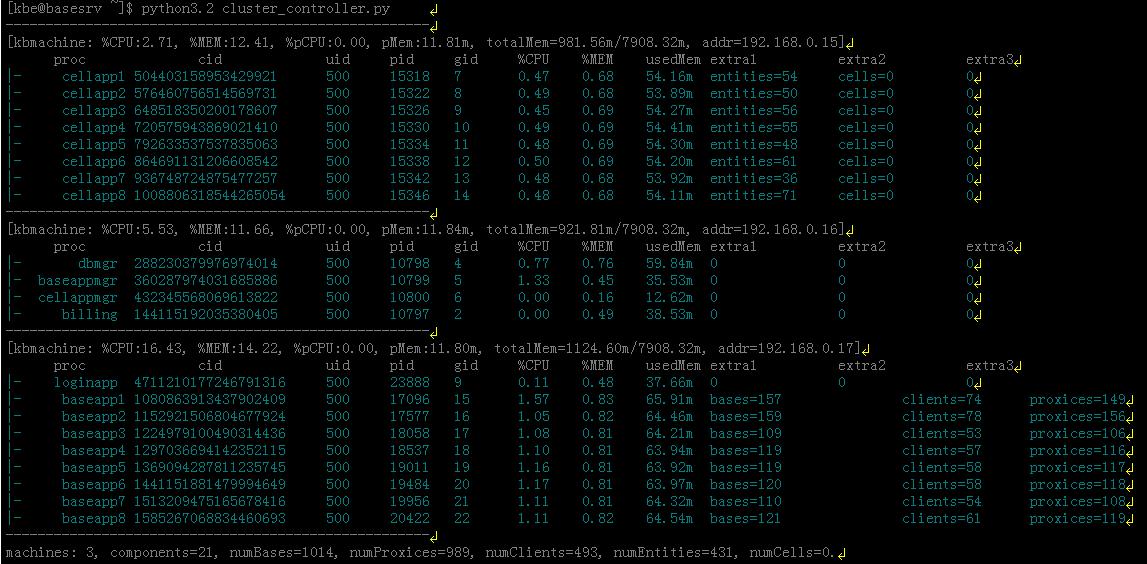Click the baseapp1 process name
Screen dimensions: 1147x564
click(x=93, y=400)
